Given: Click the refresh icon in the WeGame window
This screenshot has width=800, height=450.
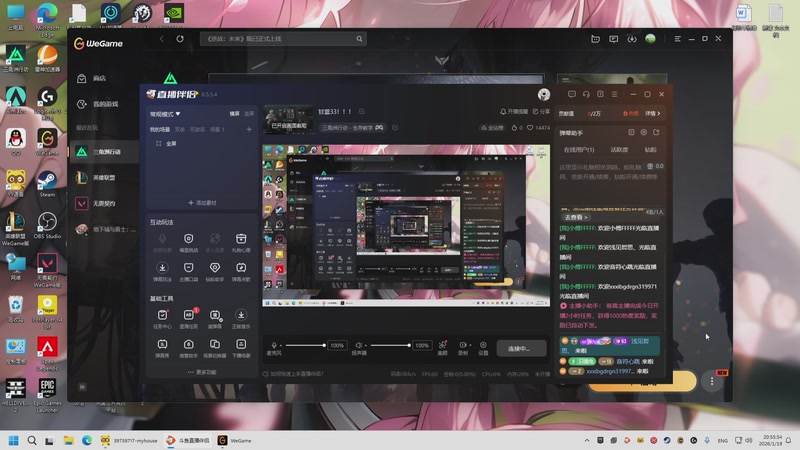Looking at the screenshot, I should (180, 39).
